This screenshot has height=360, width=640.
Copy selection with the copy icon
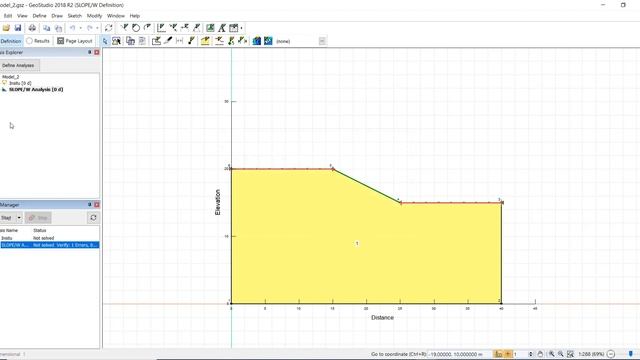[47, 28]
